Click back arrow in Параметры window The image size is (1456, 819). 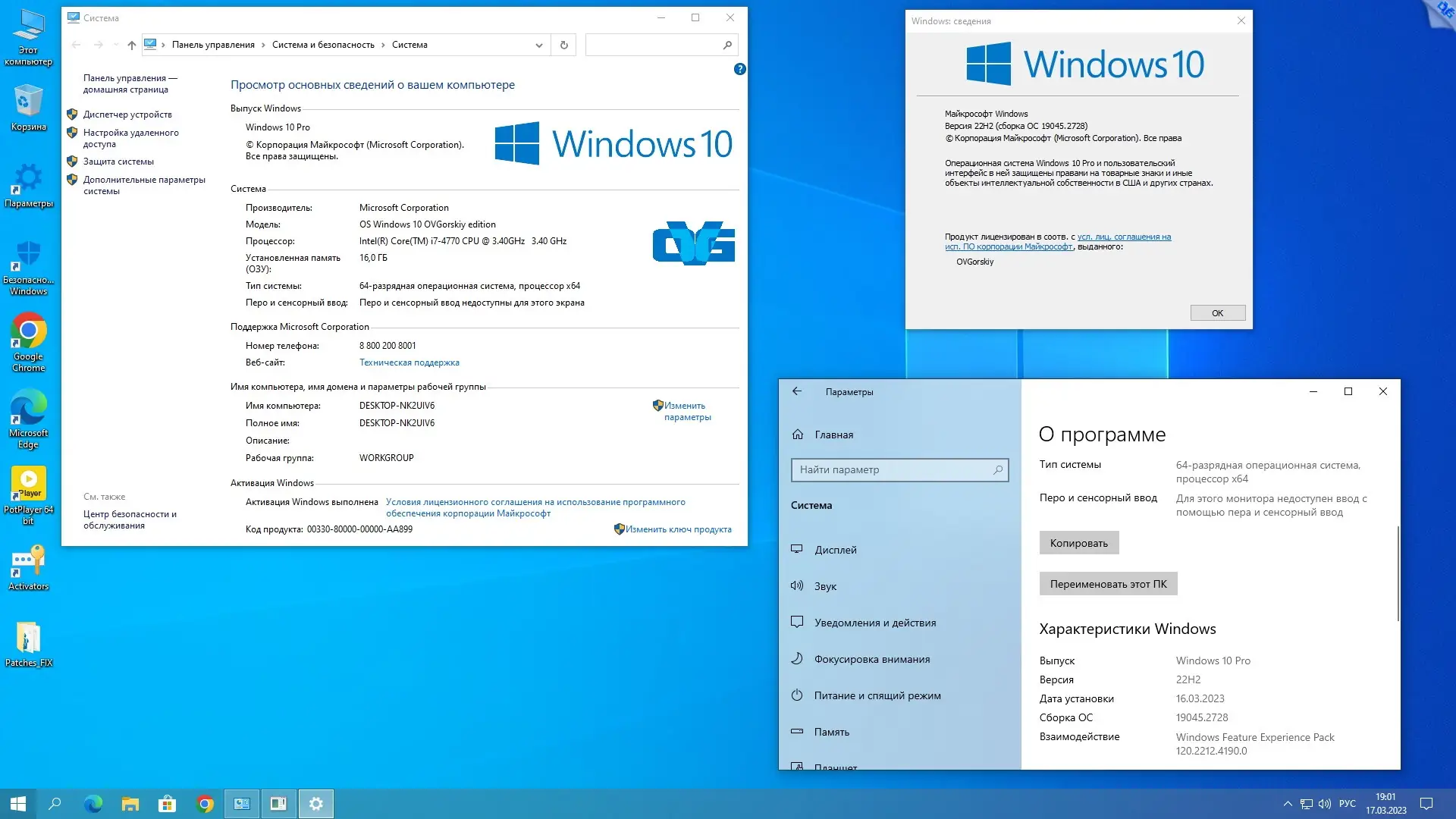tap(797, 391)
